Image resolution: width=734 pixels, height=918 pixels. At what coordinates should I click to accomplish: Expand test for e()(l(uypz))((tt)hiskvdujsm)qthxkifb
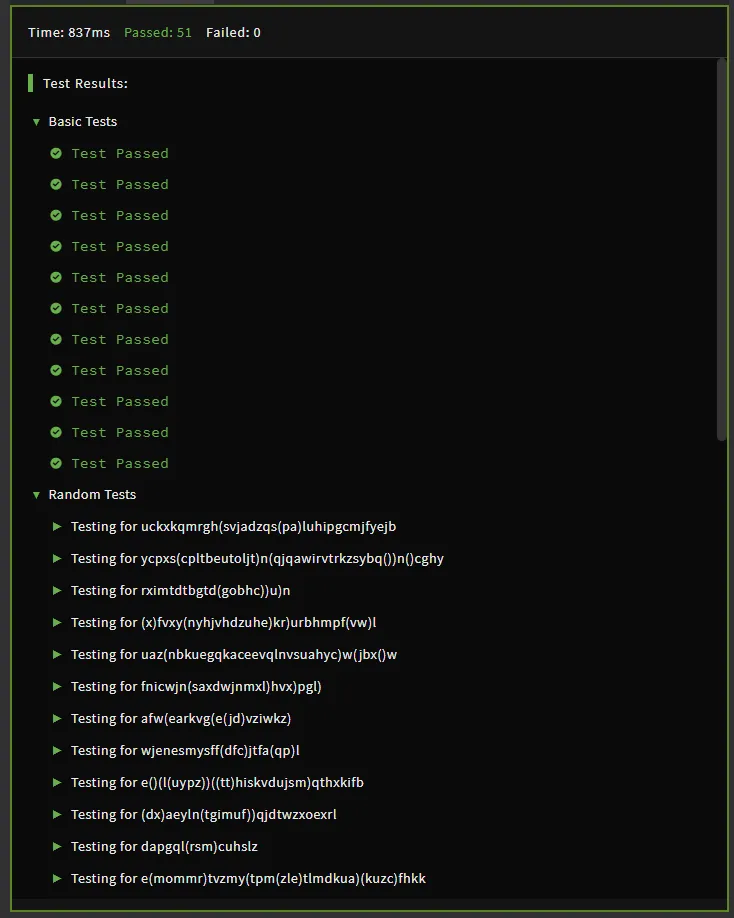click(57, 782)
